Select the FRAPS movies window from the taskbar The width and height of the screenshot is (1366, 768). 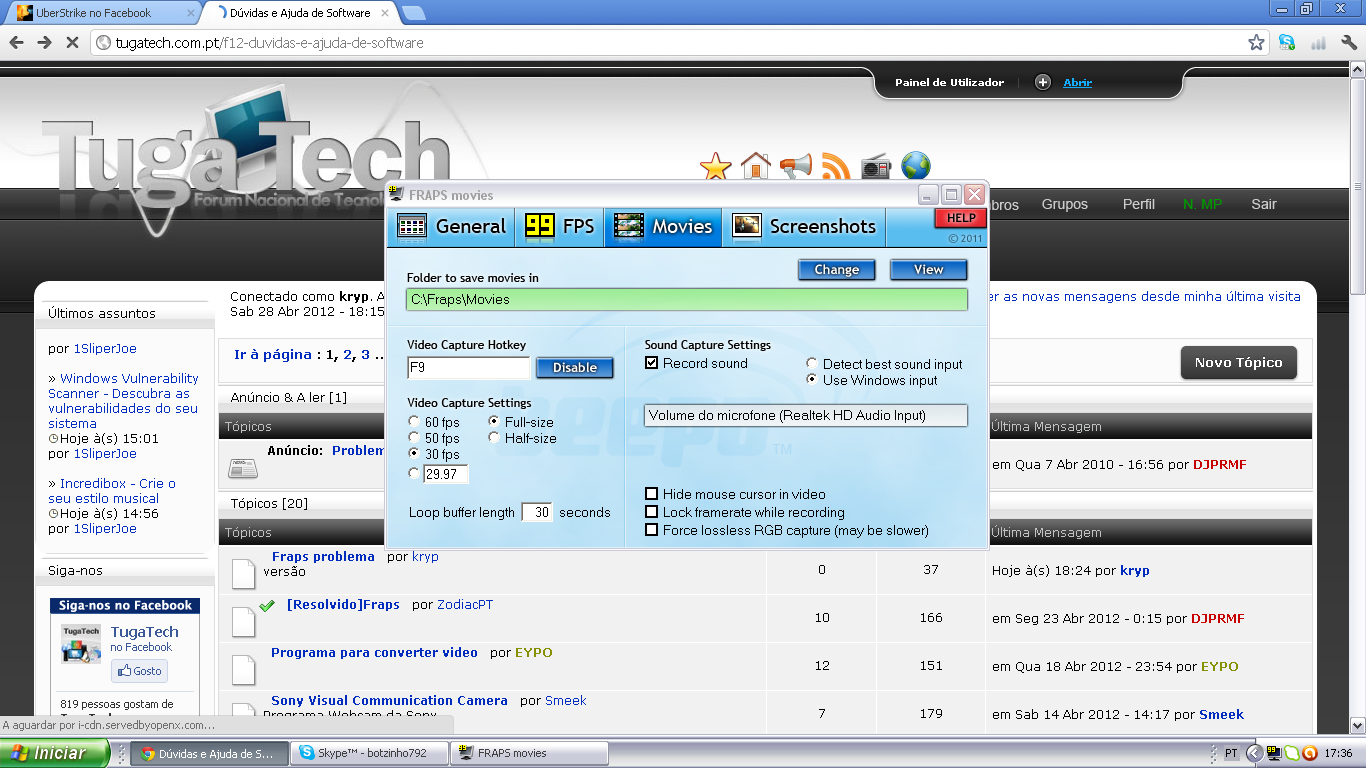point(528,753)
